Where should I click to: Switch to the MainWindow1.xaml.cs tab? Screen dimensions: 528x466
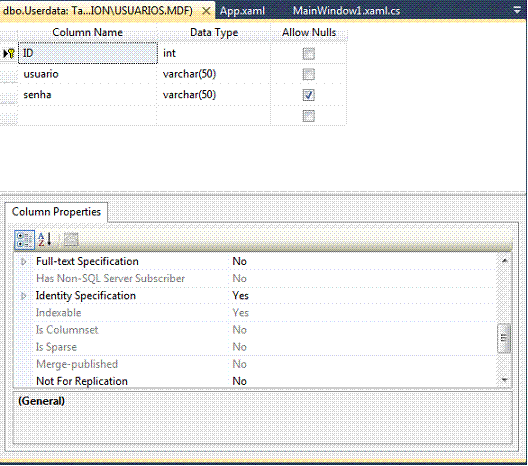click(x=346, y=11)
